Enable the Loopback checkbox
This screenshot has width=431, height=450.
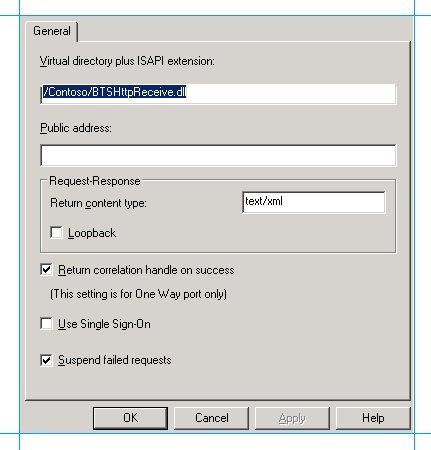click(x=56, y=232)
